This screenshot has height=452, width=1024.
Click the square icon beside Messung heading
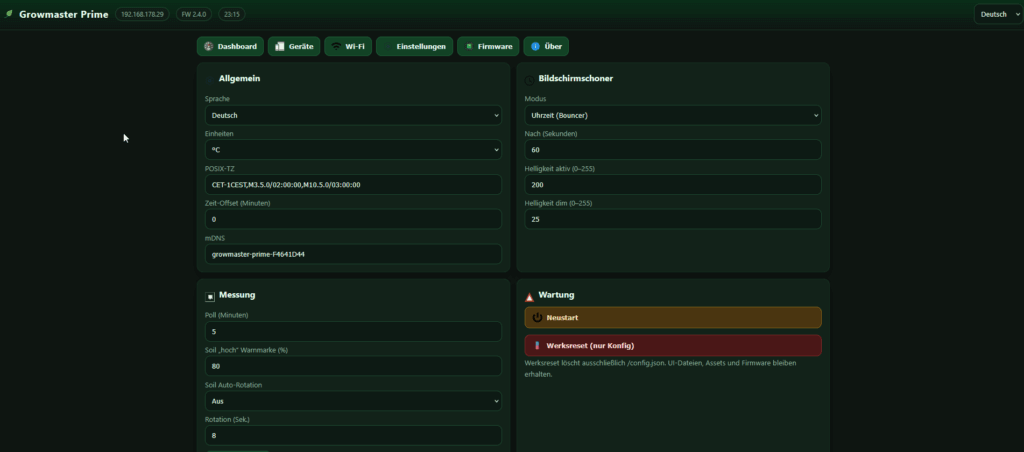pos(210,297)
